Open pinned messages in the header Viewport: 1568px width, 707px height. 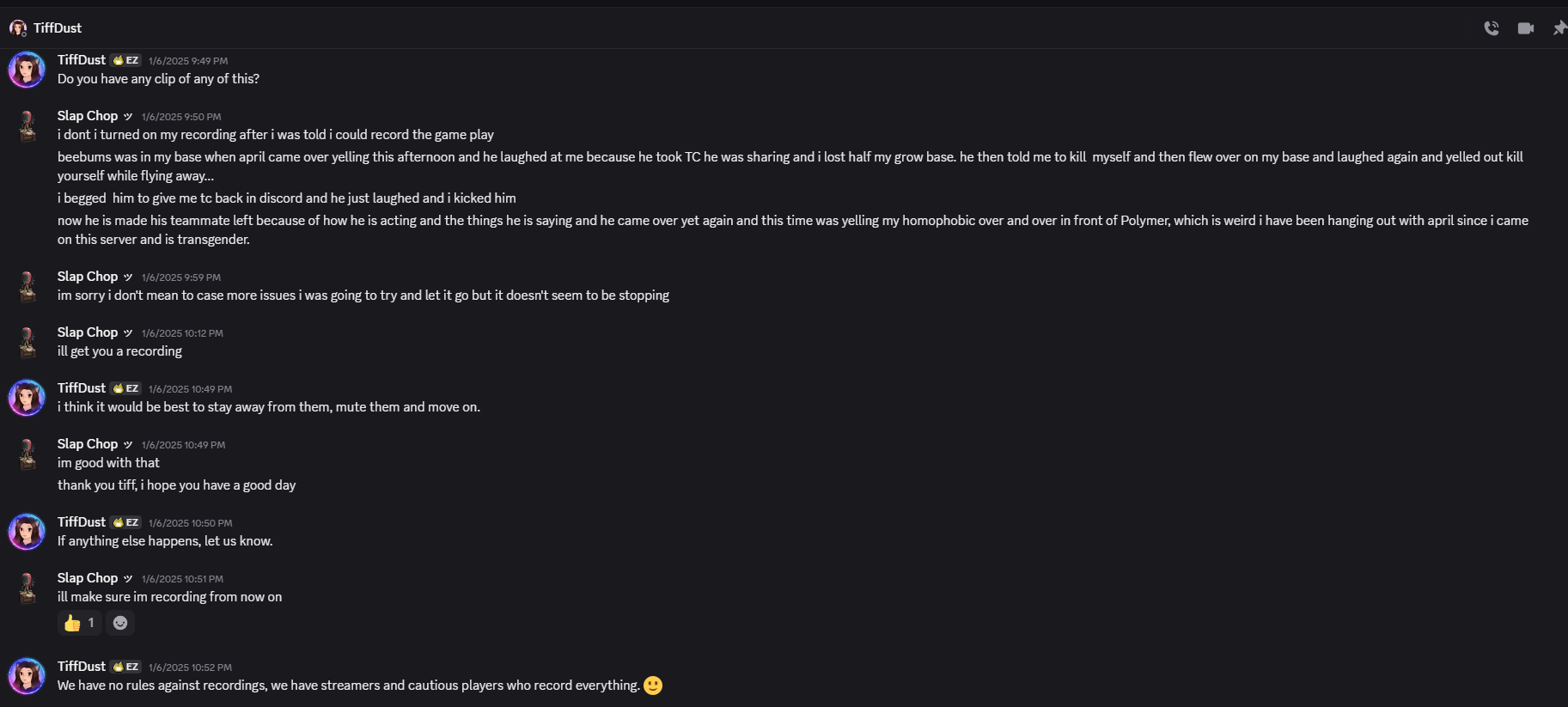(x=1559, y=28)
